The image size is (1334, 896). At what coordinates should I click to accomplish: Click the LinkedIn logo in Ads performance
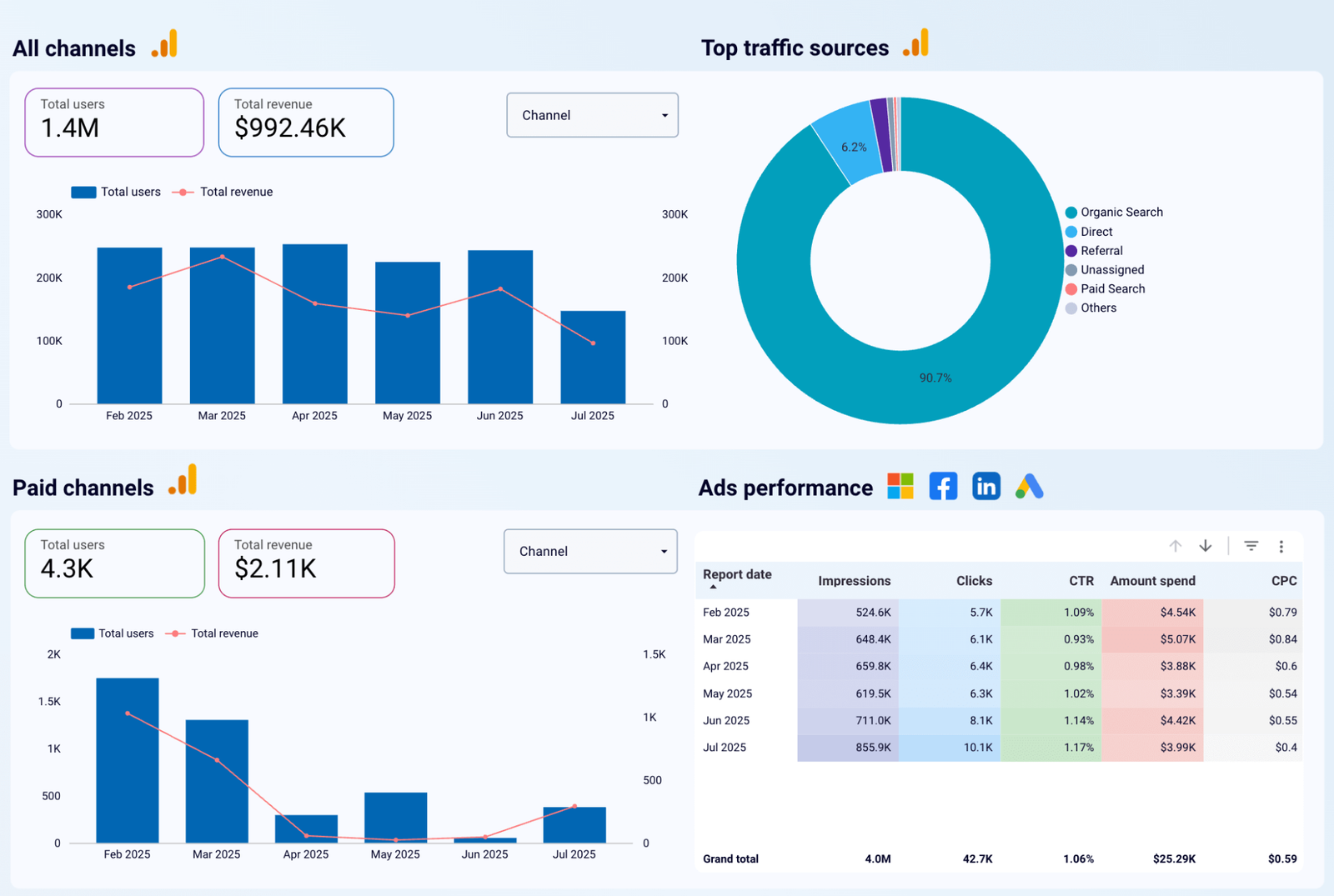coord(986,486)
